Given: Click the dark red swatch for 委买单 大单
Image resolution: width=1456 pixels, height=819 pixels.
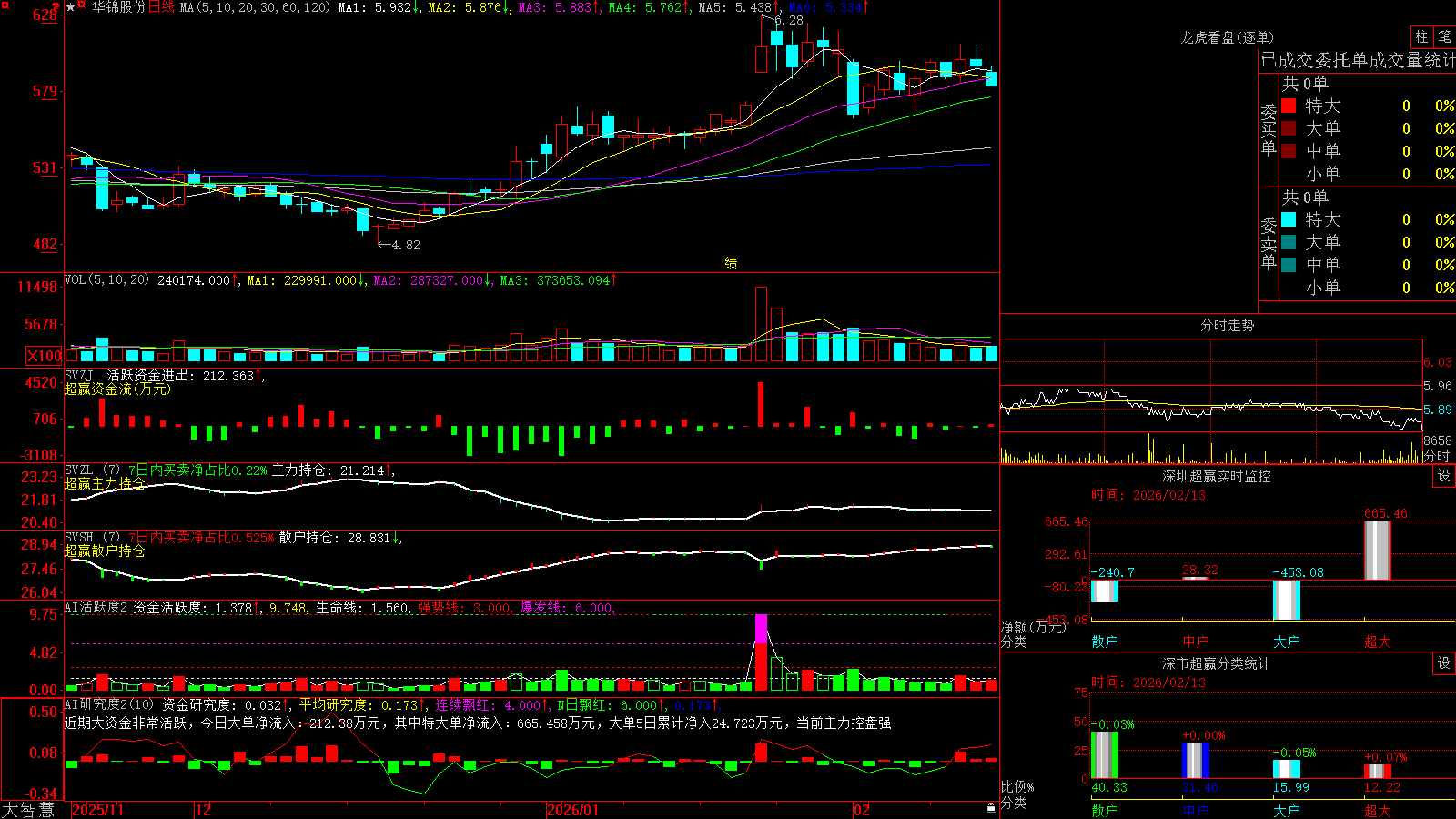Looking at the screenshot, I should click(1289, 128).
